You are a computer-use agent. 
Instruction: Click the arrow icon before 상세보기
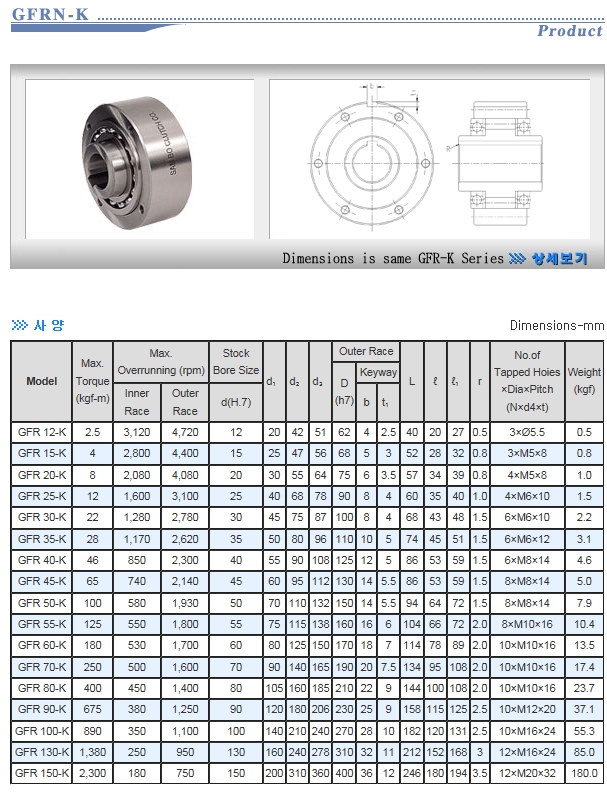click(x=517, y=258)
